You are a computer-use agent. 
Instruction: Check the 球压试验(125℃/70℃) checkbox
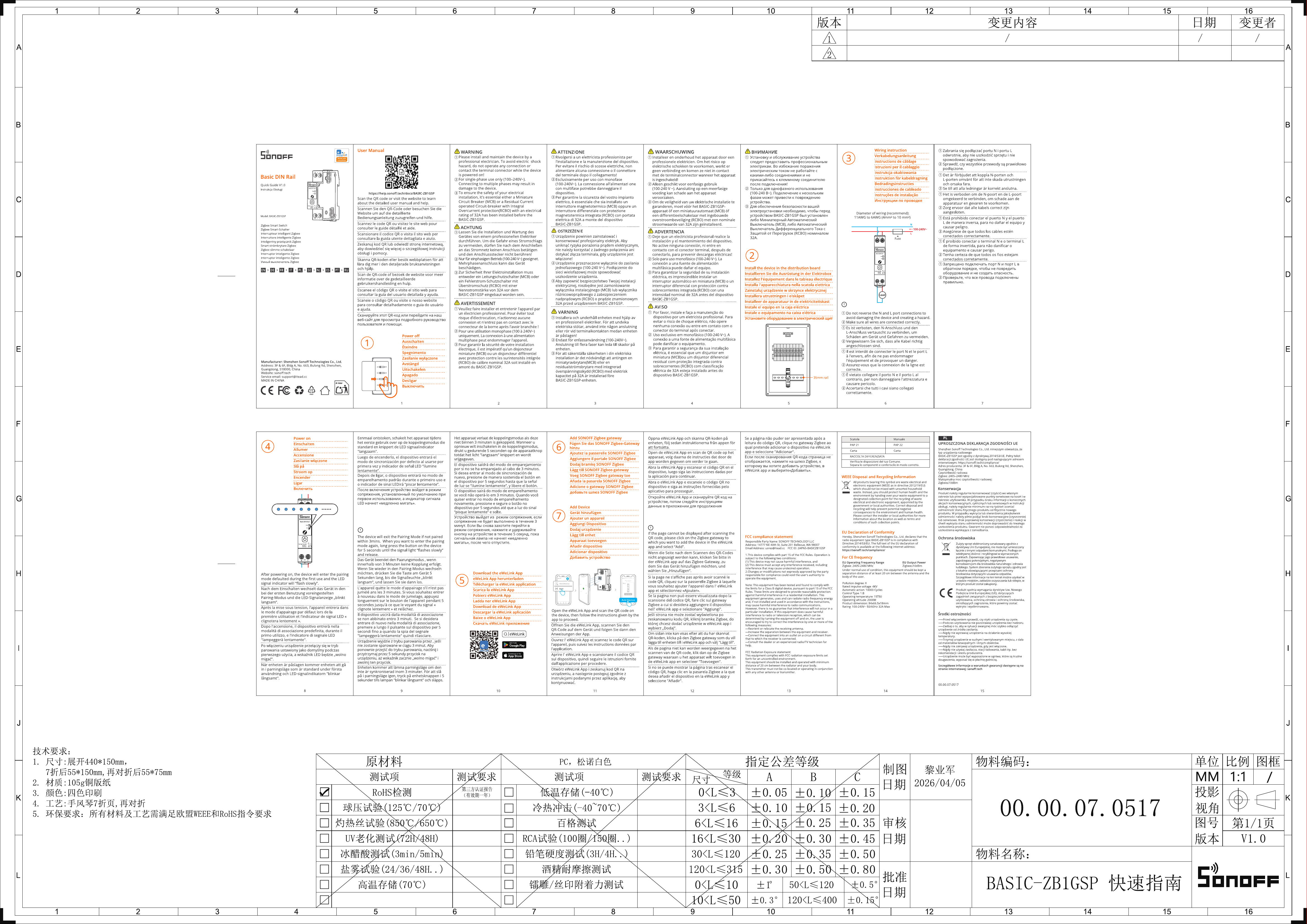324,807
